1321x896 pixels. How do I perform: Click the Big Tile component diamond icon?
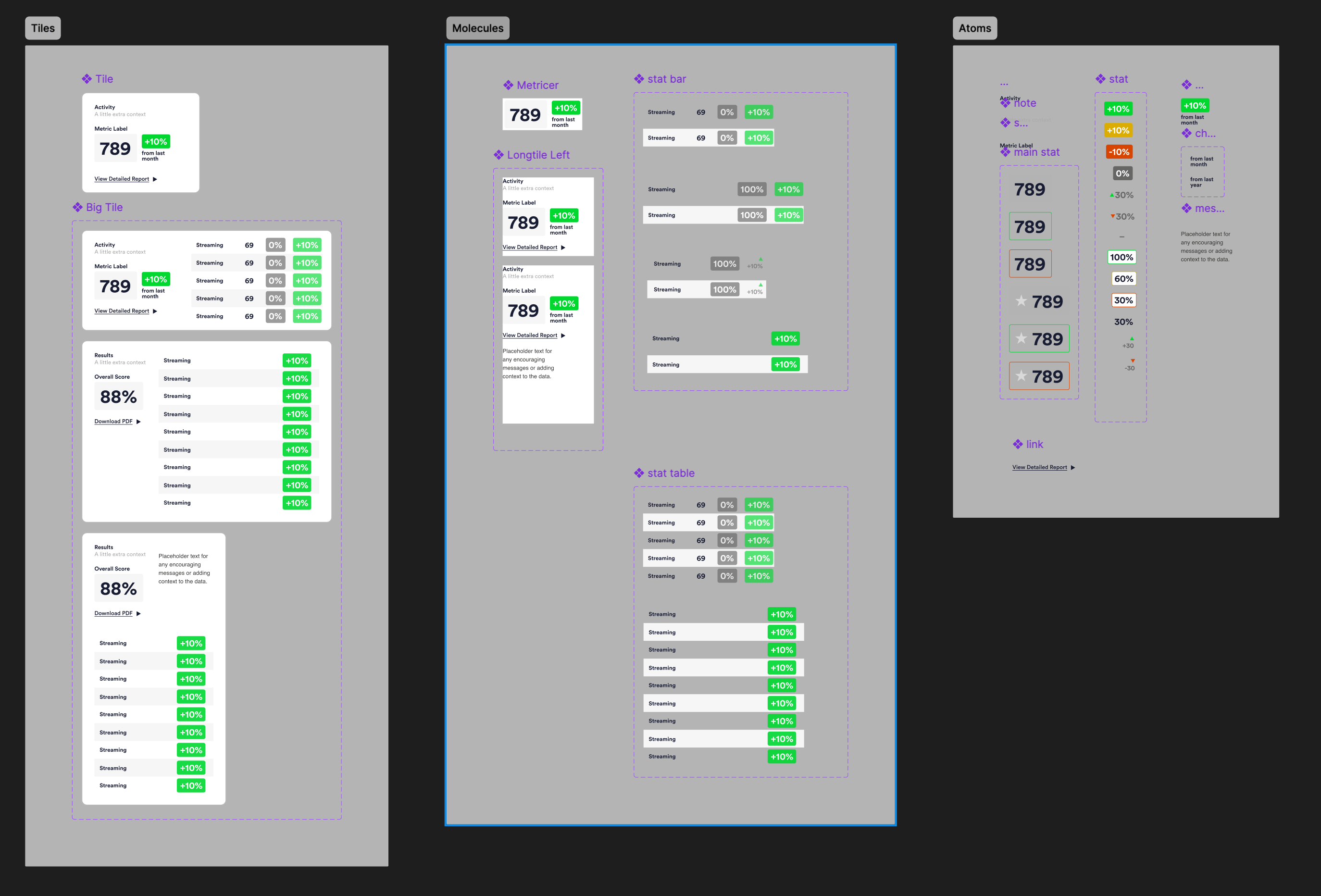(79, 207)
